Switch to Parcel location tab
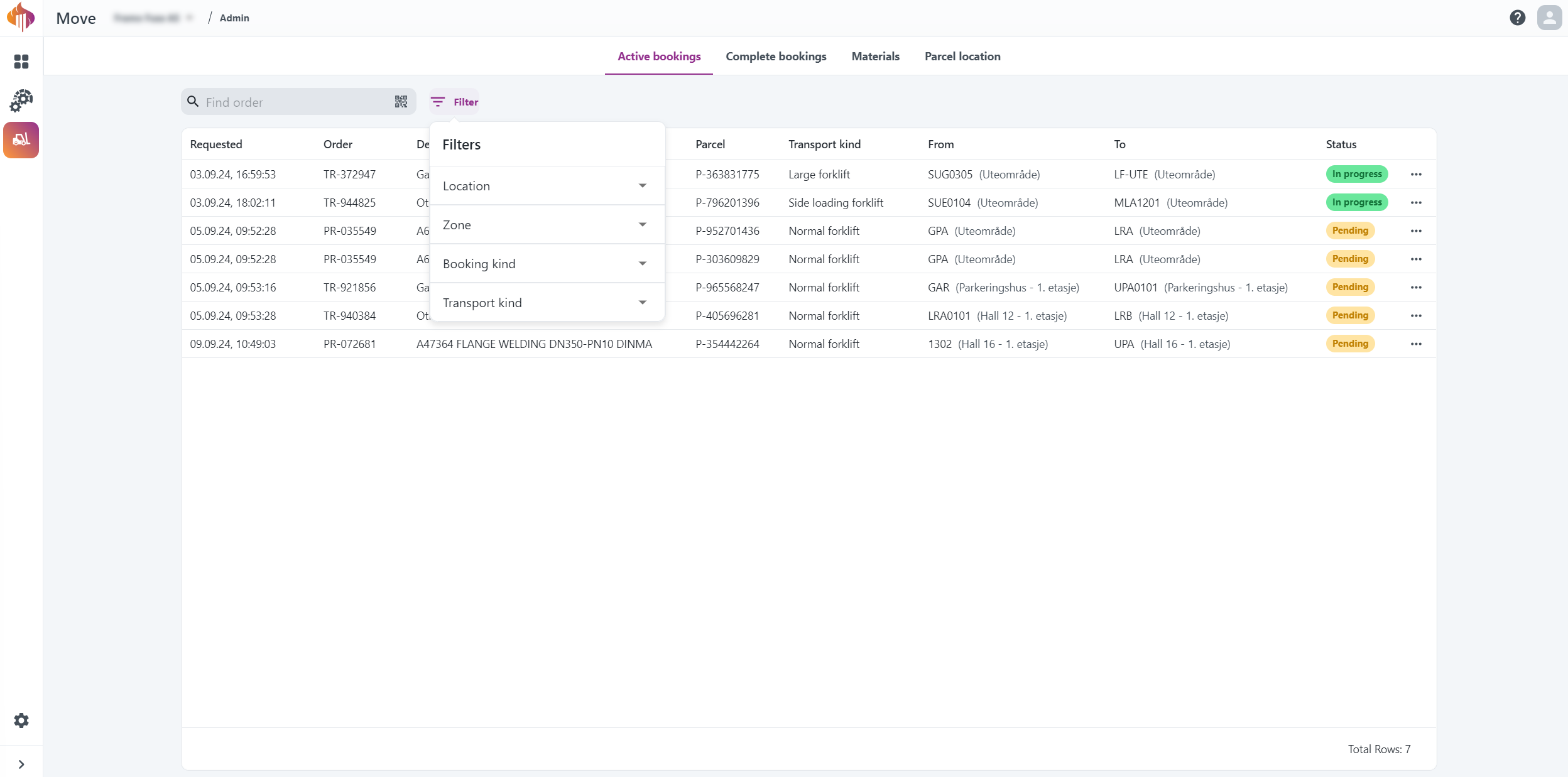1568x777 pixels. point(962,57)
